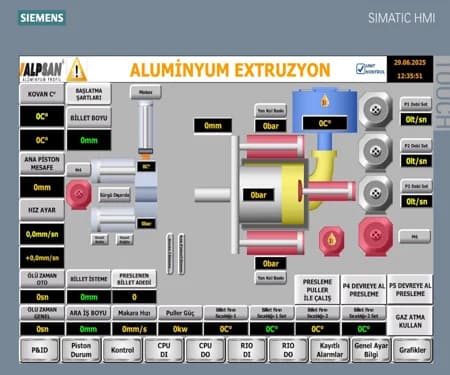
Task: Click the blue tank 0C° temperature display
Action: pos(325,123)
